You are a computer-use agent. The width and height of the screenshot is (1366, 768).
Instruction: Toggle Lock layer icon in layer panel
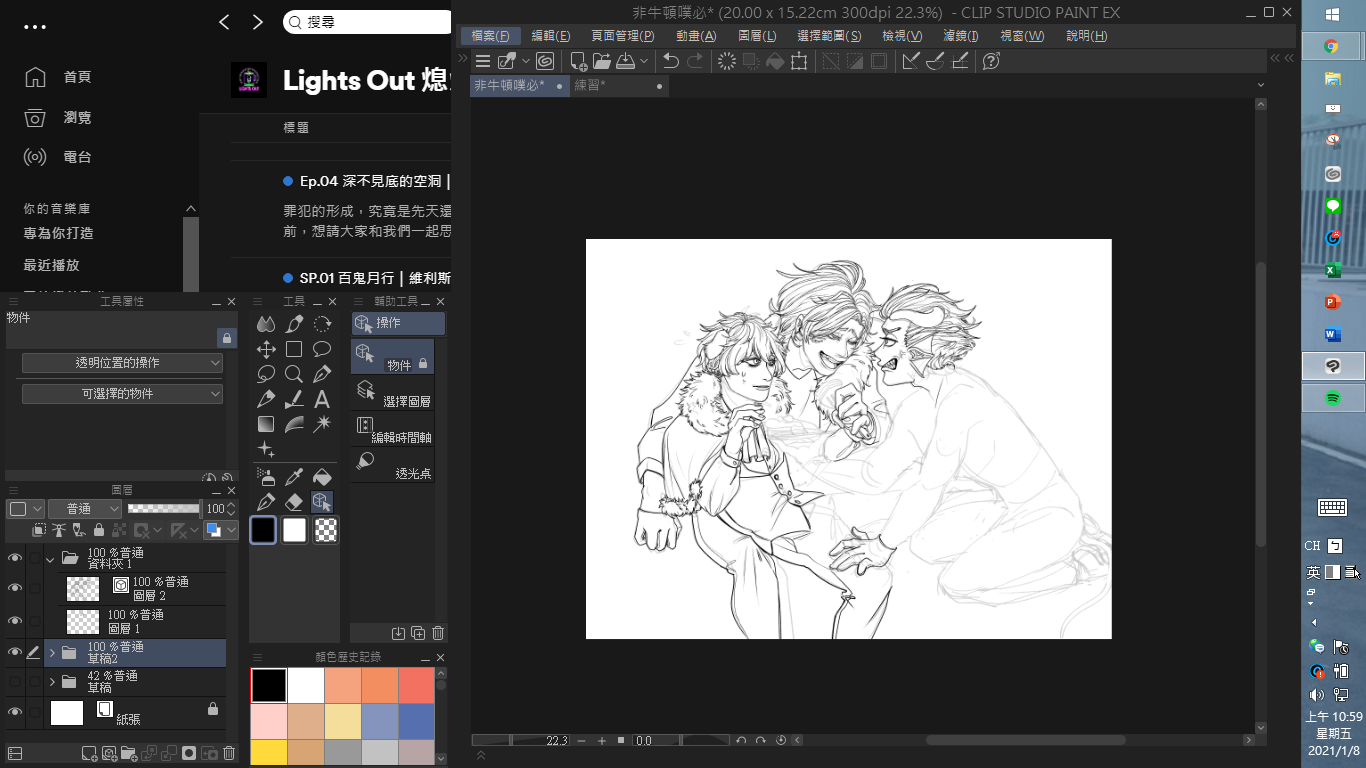pyautogui.click(x=99, y=530)
